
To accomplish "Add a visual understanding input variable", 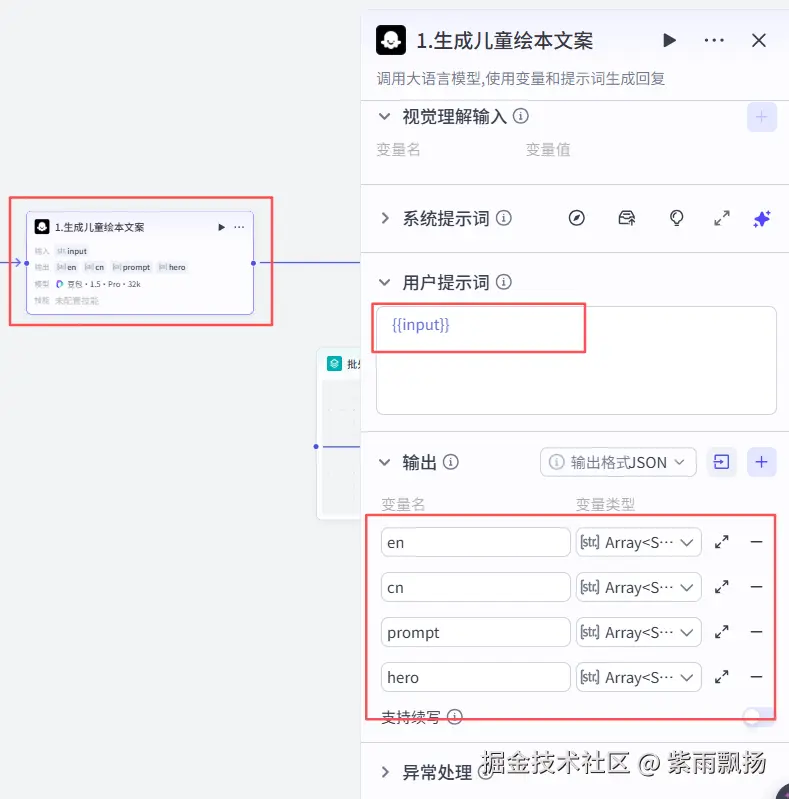I will pos(761,117).
